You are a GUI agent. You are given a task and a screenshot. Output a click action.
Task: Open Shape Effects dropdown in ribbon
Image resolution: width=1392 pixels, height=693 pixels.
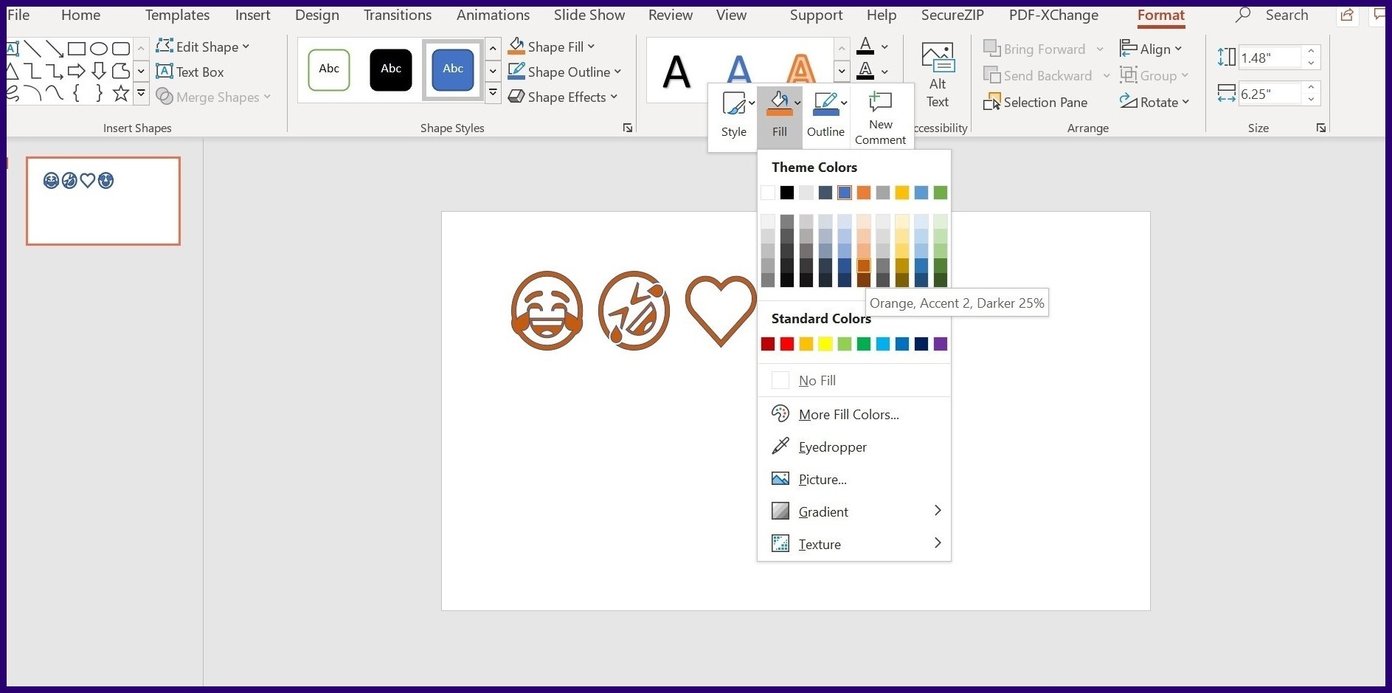pos(563,97)
